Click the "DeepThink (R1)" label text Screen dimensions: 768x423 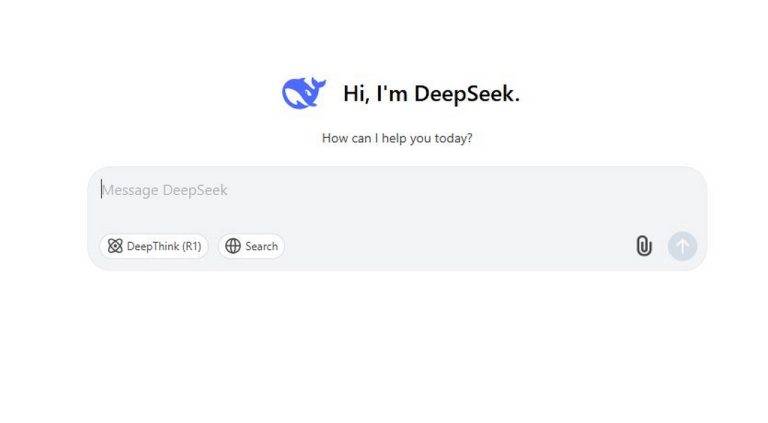click(x=164, y=246)
